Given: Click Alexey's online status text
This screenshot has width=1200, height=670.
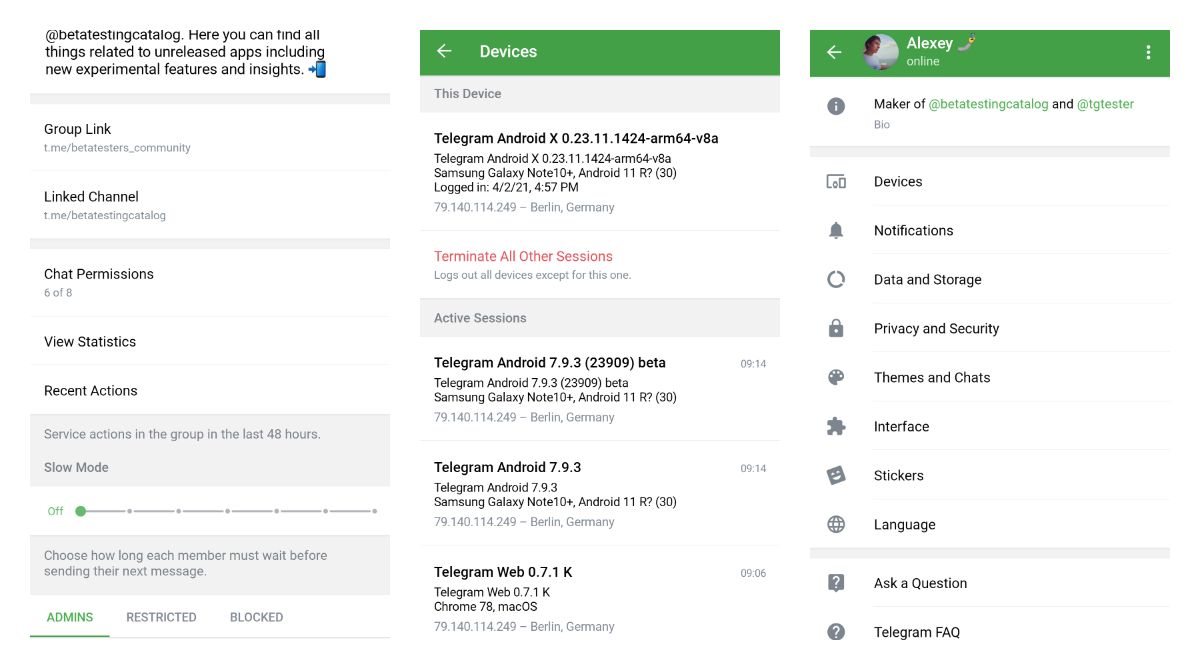Looking at the screenshot, I should tap(923, 62).
